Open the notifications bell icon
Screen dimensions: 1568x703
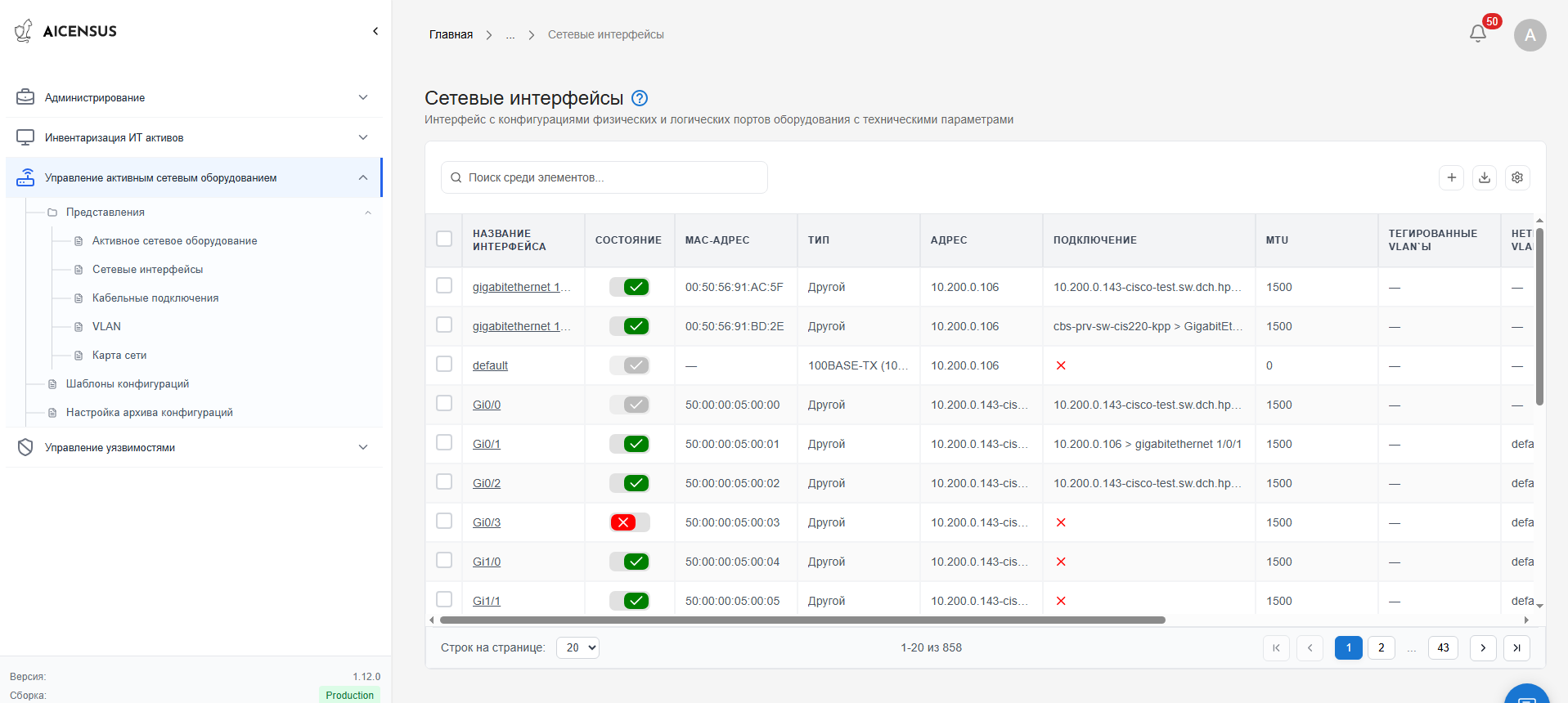(x=1477, y=34)
